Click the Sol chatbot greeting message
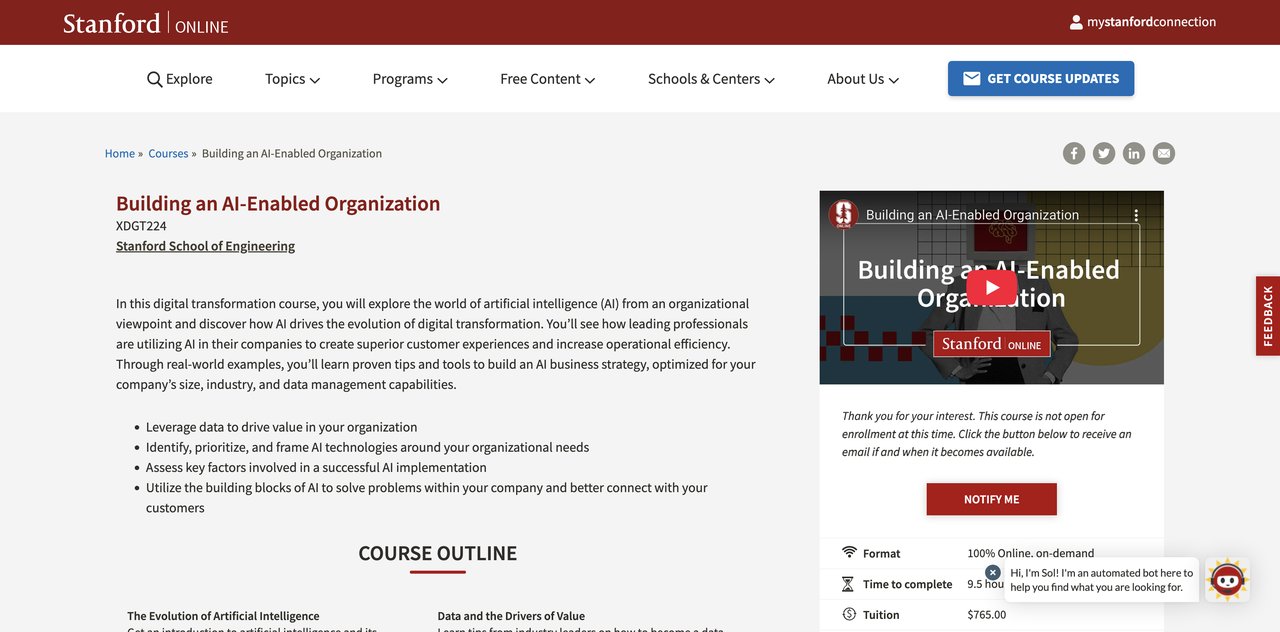Viewport: 1280px width, 632px height. pyautogui.click(x=1102, y=580)
